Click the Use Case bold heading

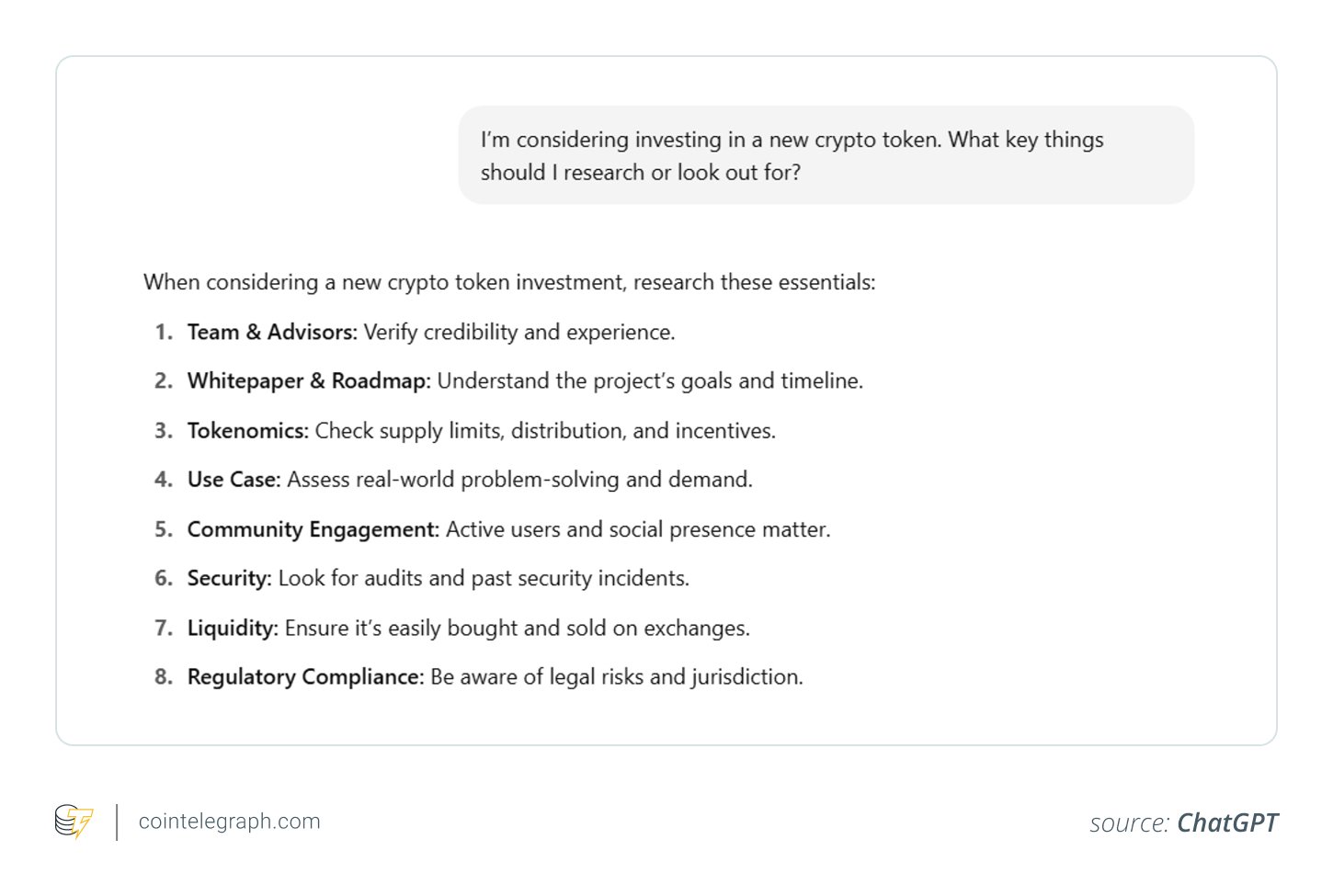(234, 479)
